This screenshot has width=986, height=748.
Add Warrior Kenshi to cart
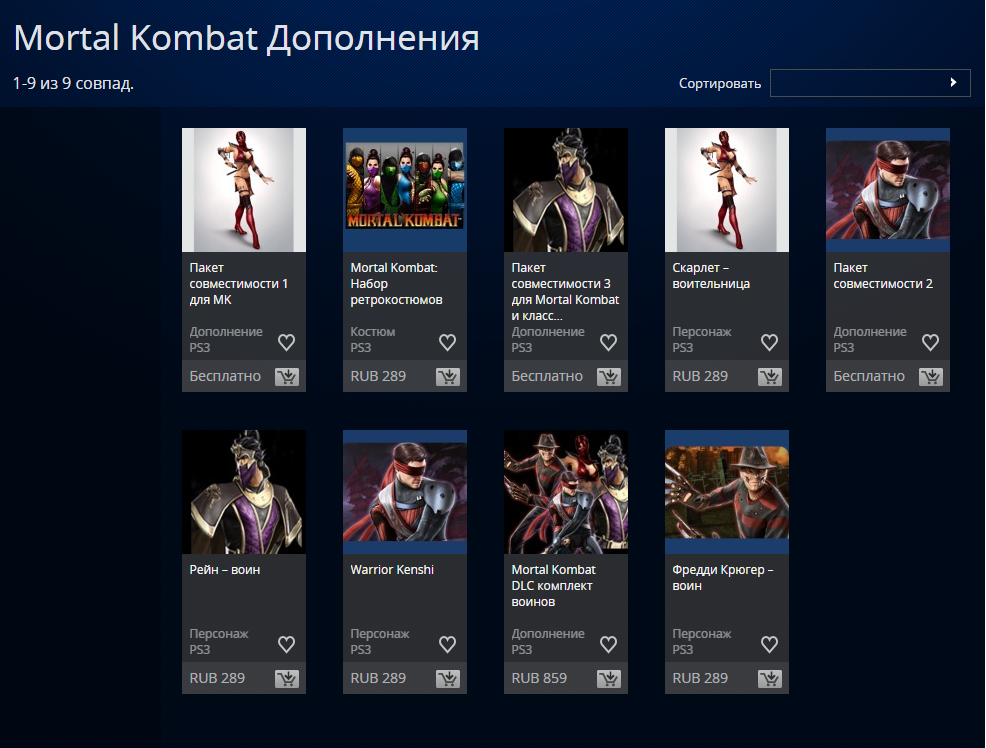448,679
